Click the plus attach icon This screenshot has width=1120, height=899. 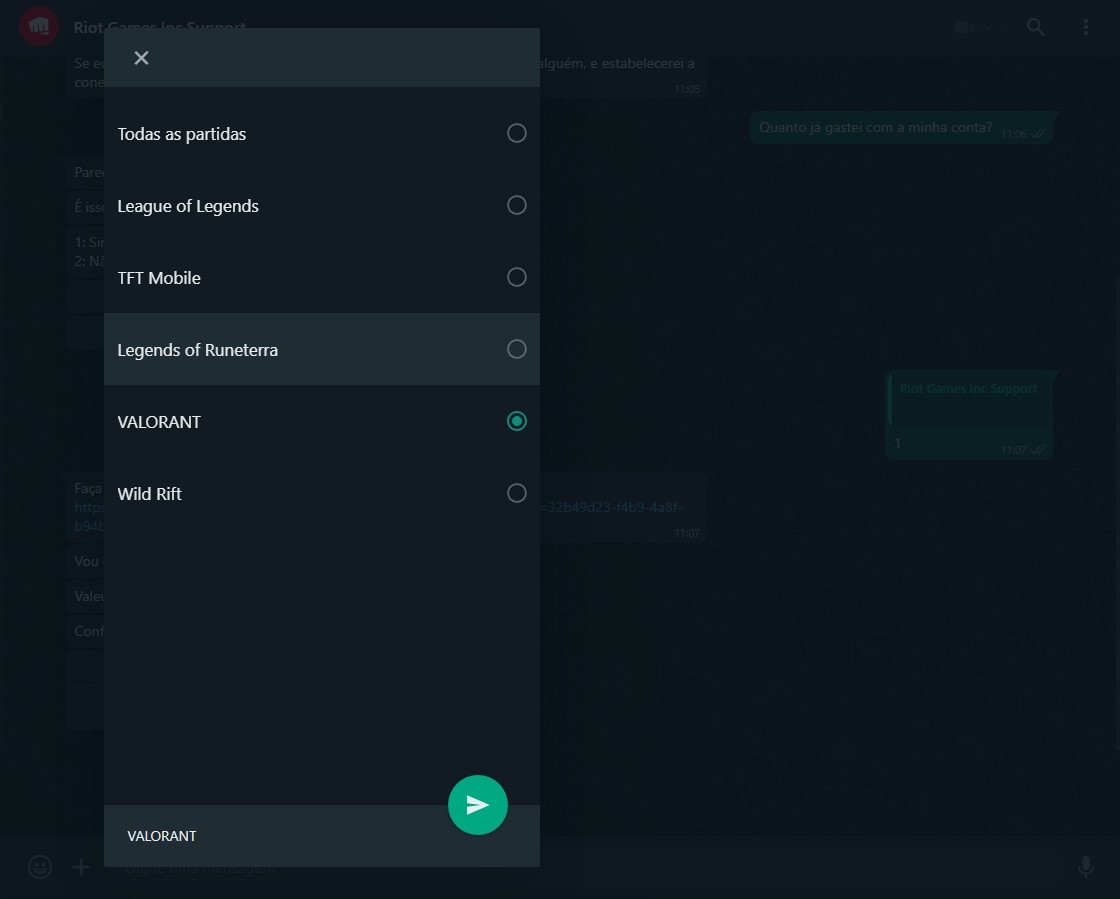click(81, 867)
